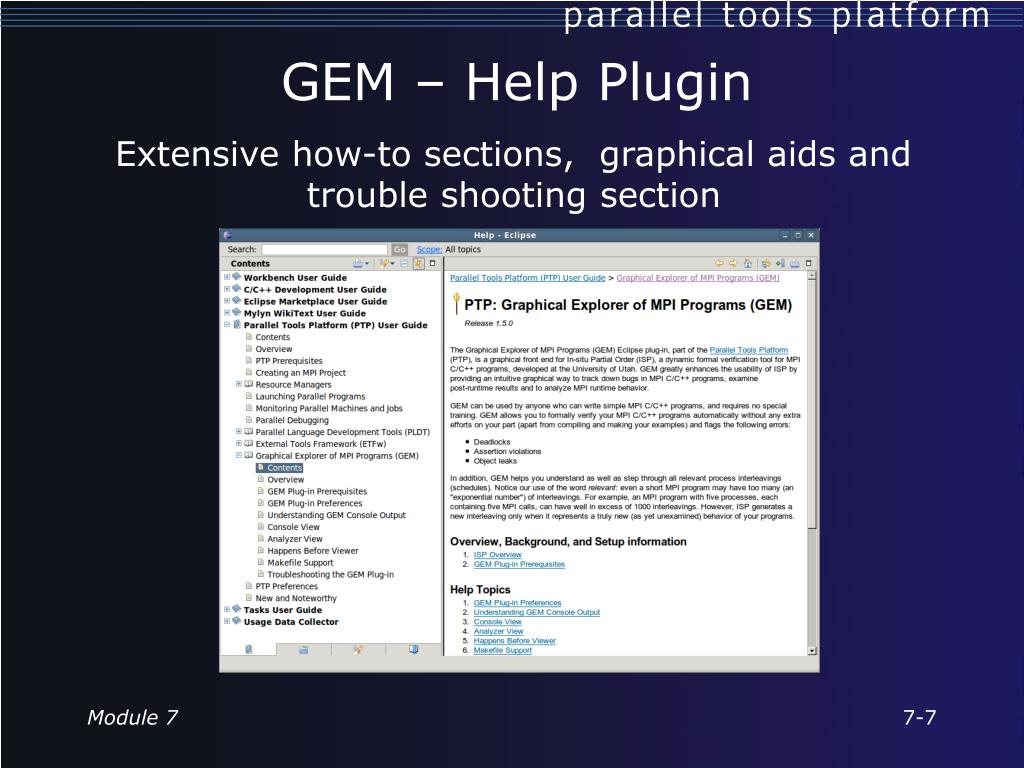Click the Print topics icon in Contents toolbar
The image size is (1024, 768).
coord(358,264)
